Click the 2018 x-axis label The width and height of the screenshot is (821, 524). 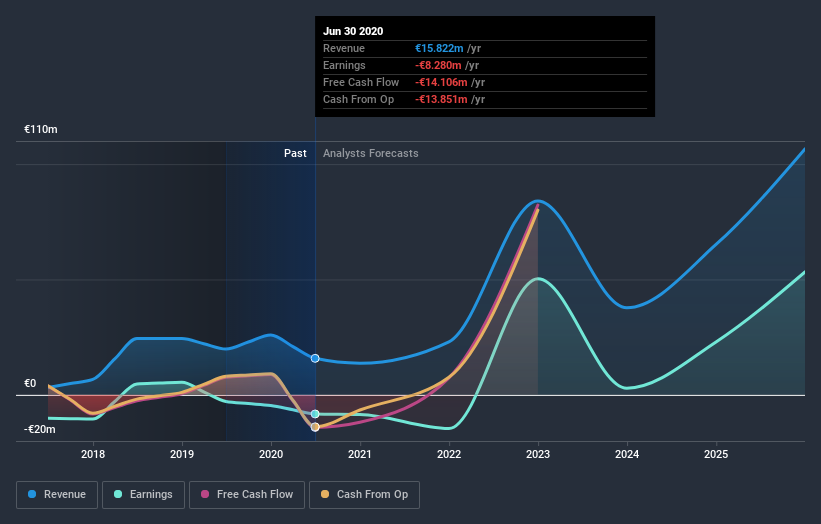[93, 454]
